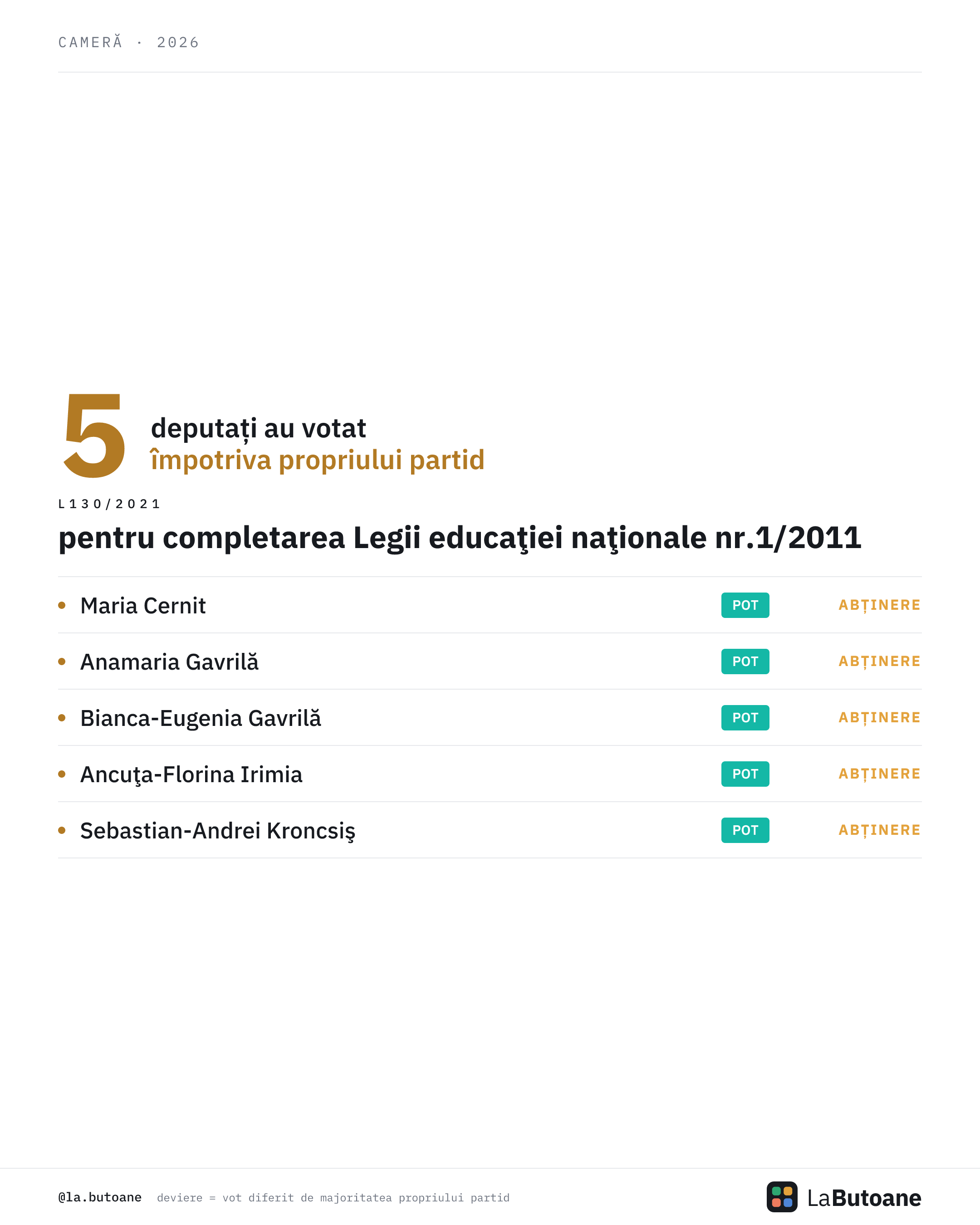Screen dimensions: 980x1225
Task: Click the CAMERĂ · 2026 header label
Action: coord(129,42)
